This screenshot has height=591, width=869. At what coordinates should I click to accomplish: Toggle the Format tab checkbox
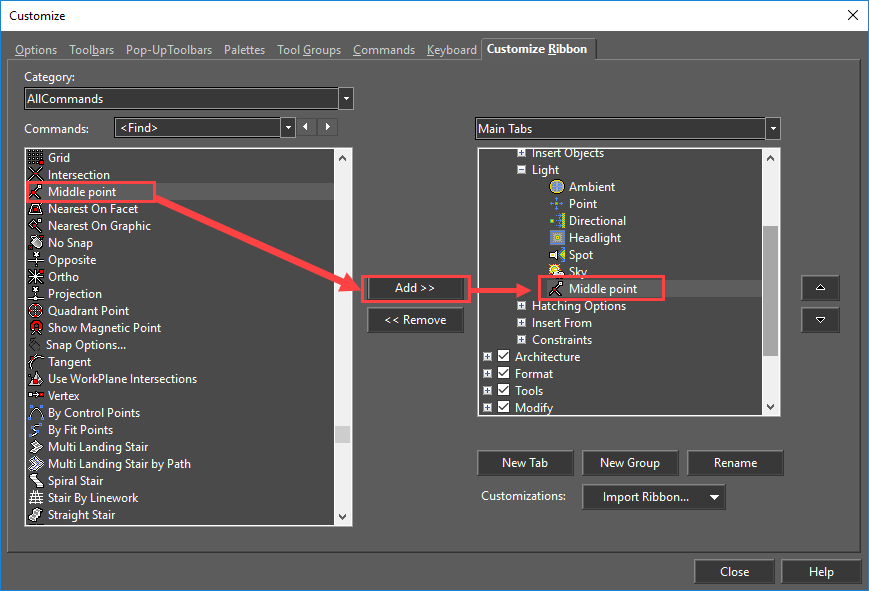coord(504,374)
